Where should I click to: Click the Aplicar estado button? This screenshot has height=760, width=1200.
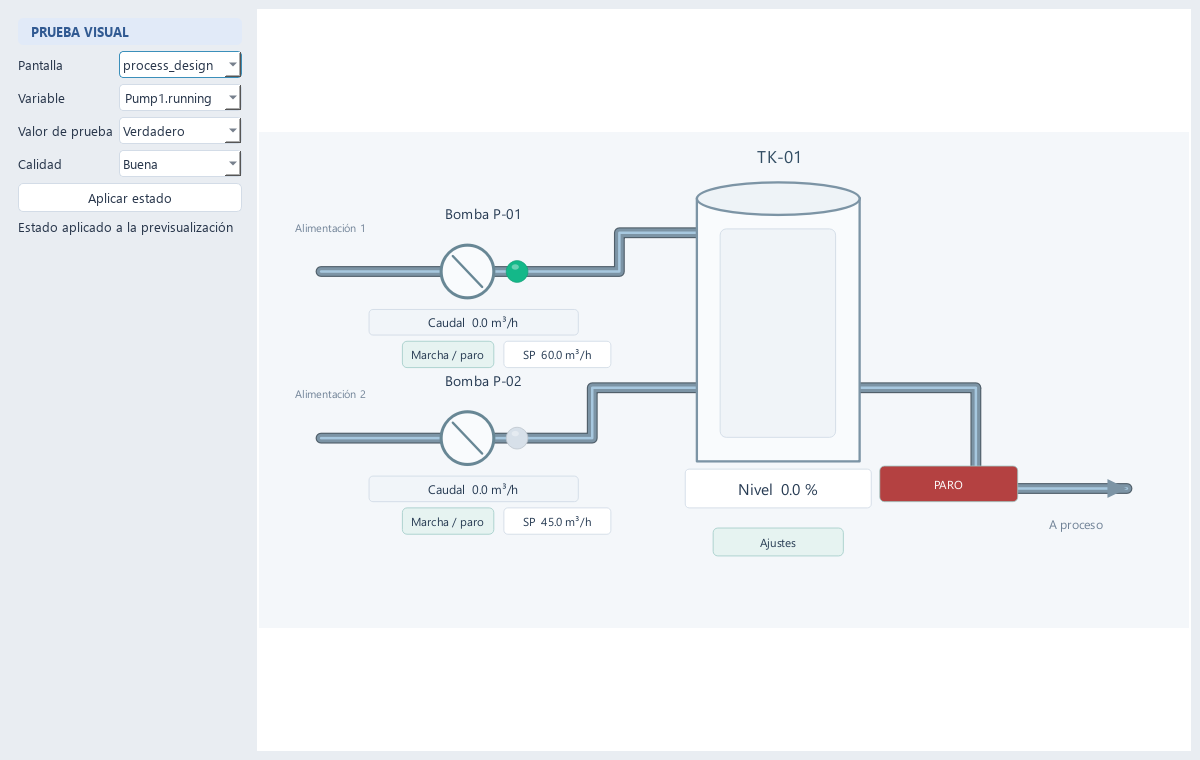(x=130, y=198)
